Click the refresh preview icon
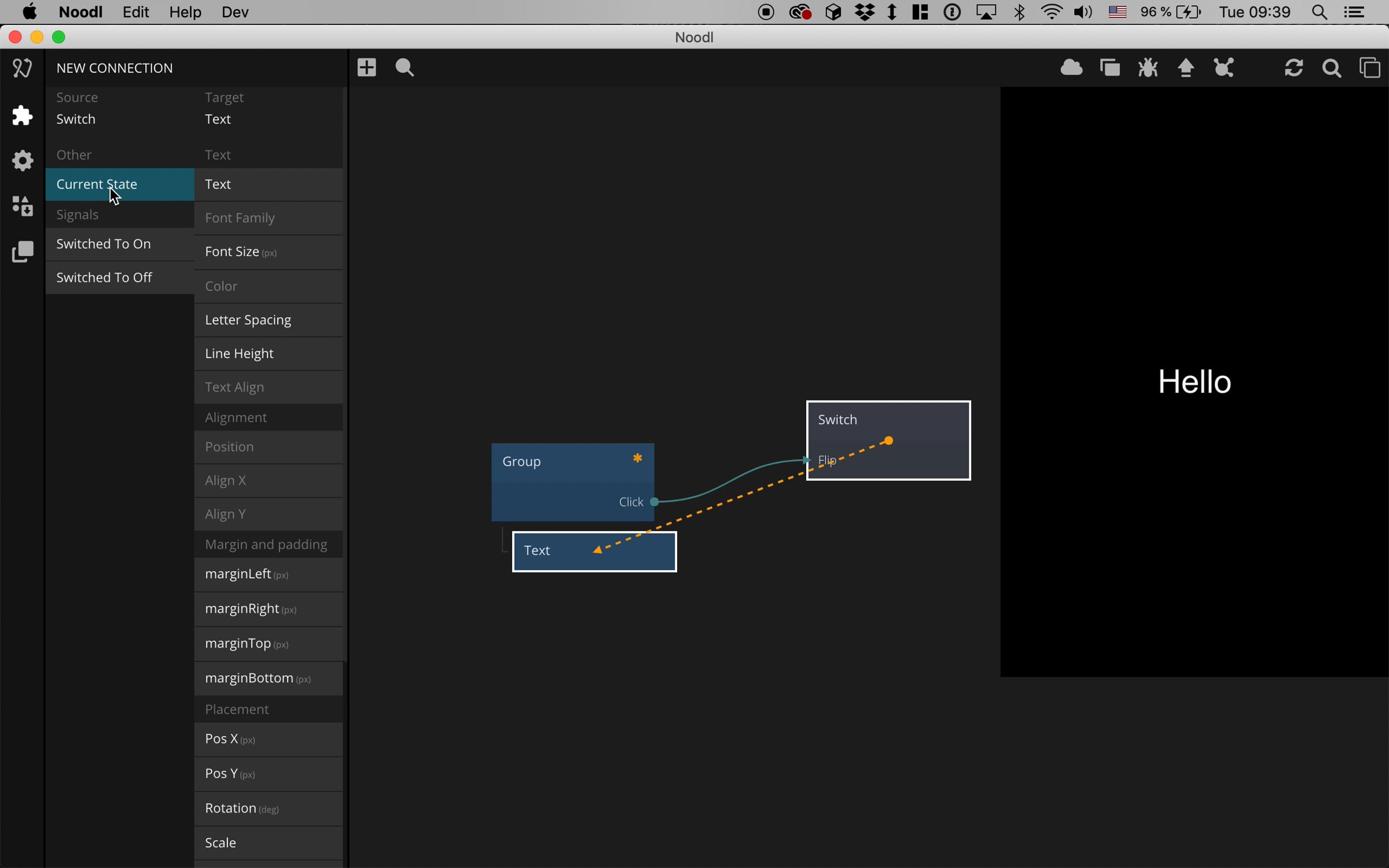The width and height of the screenshot is (1389, 868). point(1294,68)
